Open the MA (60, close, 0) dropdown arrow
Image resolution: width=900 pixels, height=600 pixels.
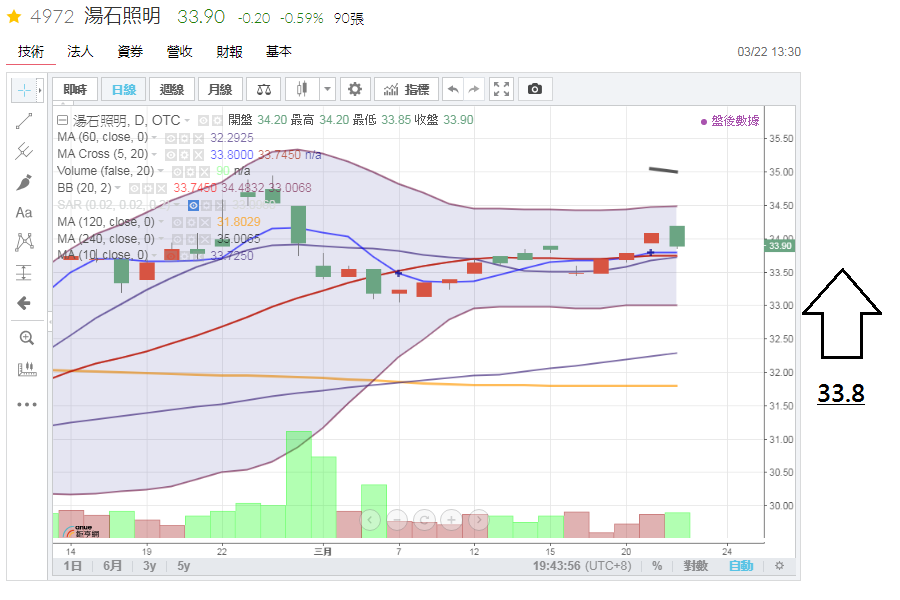pyautogui.click(x=154, y=138)
